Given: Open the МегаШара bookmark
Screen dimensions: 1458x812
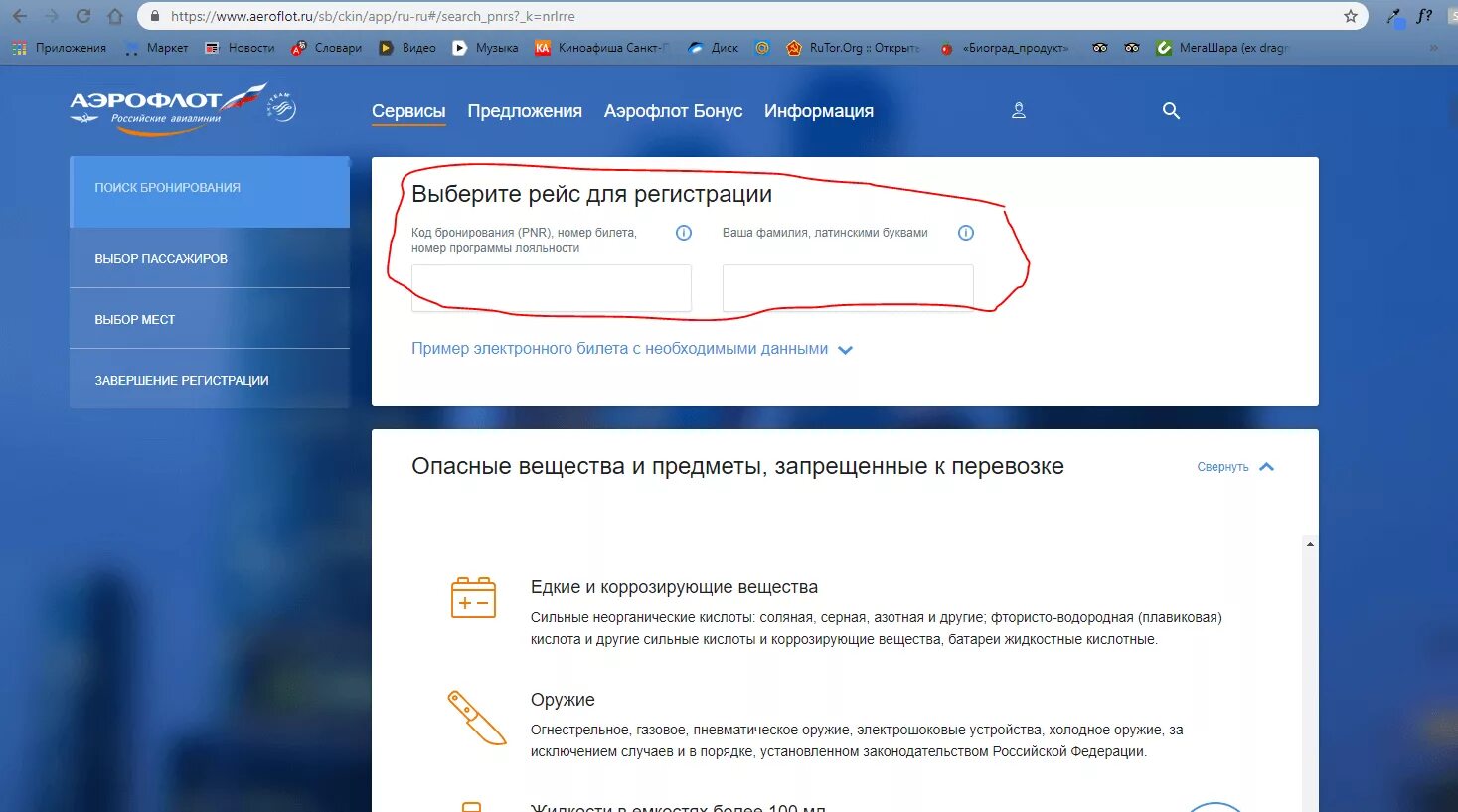Looking at the screenshot, I should click(1222, 48).
